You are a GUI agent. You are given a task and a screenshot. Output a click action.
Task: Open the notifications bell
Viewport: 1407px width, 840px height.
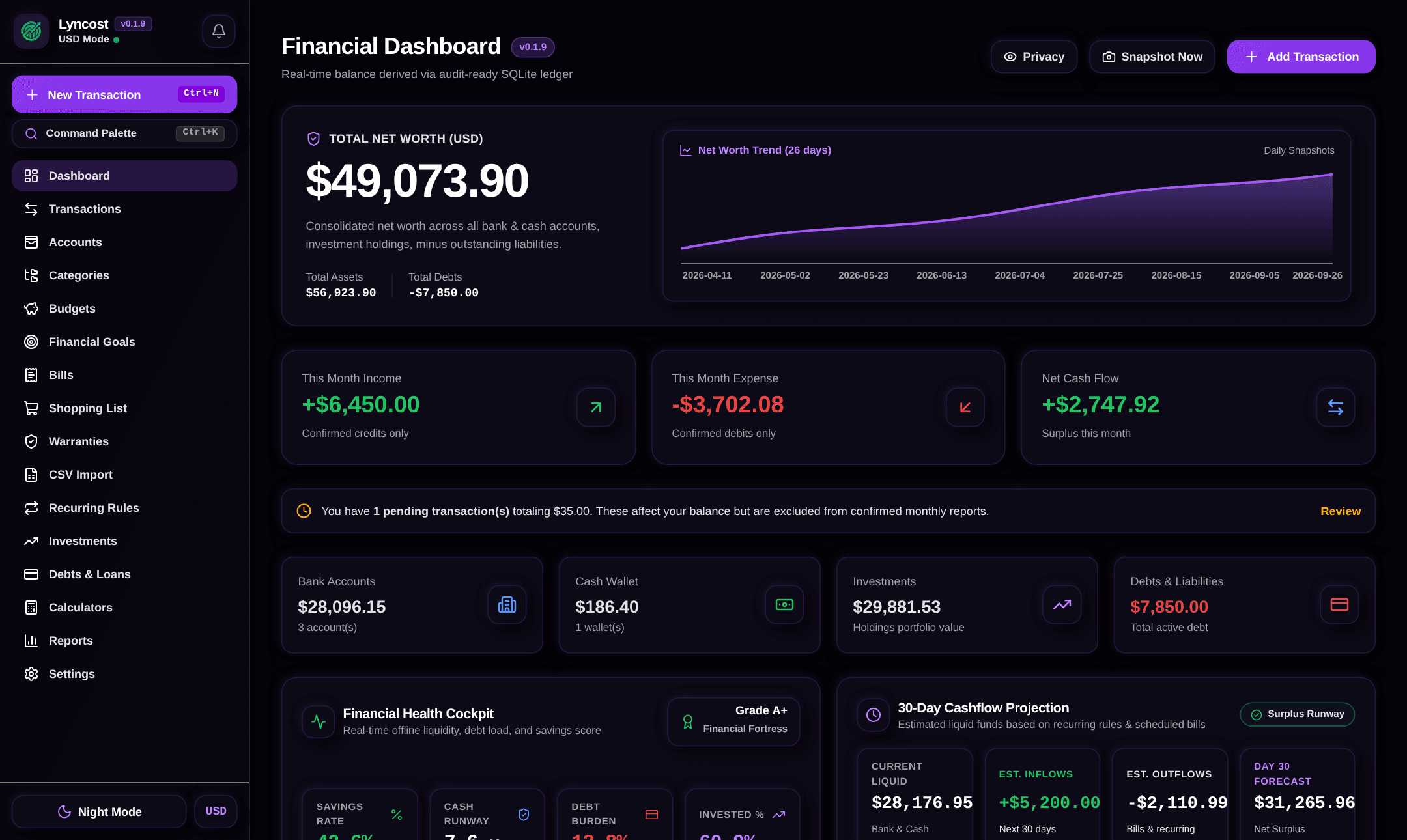coord(219,31)
